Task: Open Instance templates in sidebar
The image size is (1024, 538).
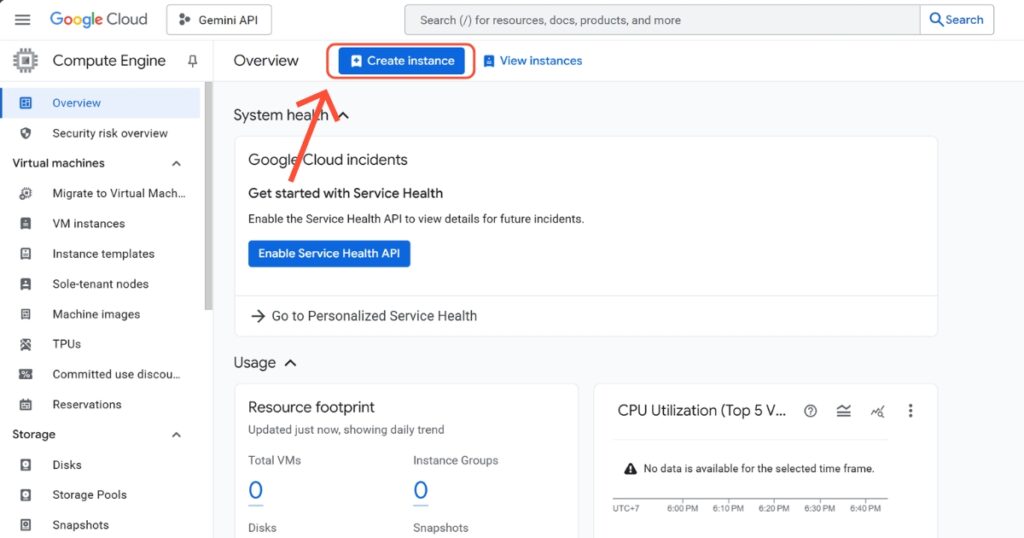Action: tap(103, 254)
